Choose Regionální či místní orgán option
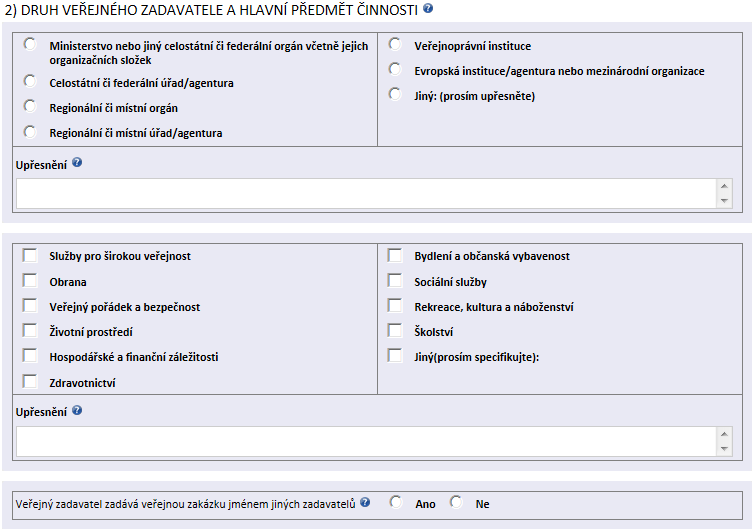Viewport: 752px width, 529px height. (30, 106)
